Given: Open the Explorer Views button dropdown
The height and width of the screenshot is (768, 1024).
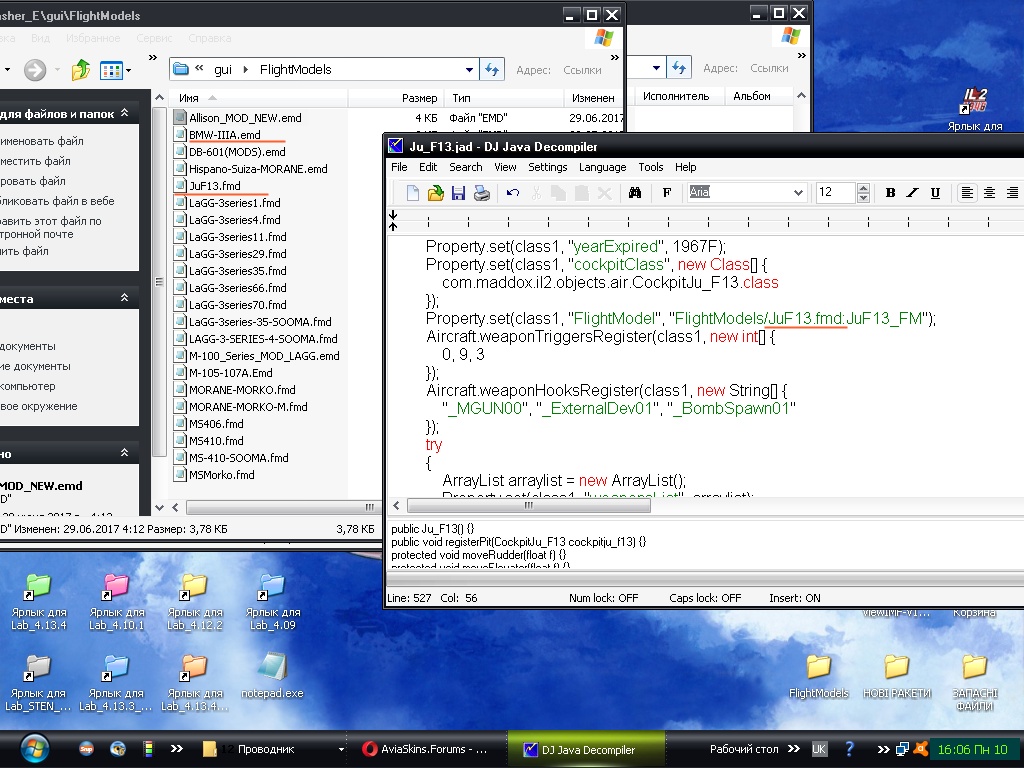Looking at the screenshot, I should [128, 70].
